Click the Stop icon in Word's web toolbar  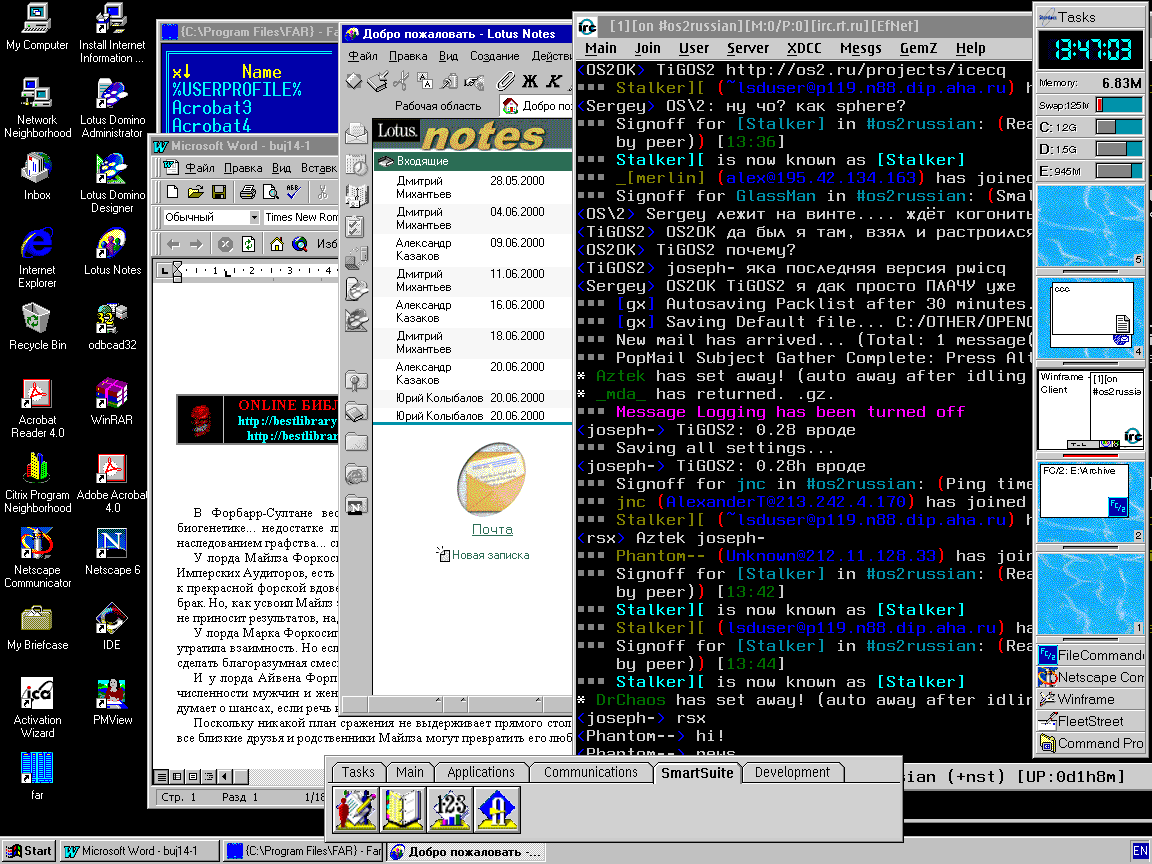pos(226,244)
